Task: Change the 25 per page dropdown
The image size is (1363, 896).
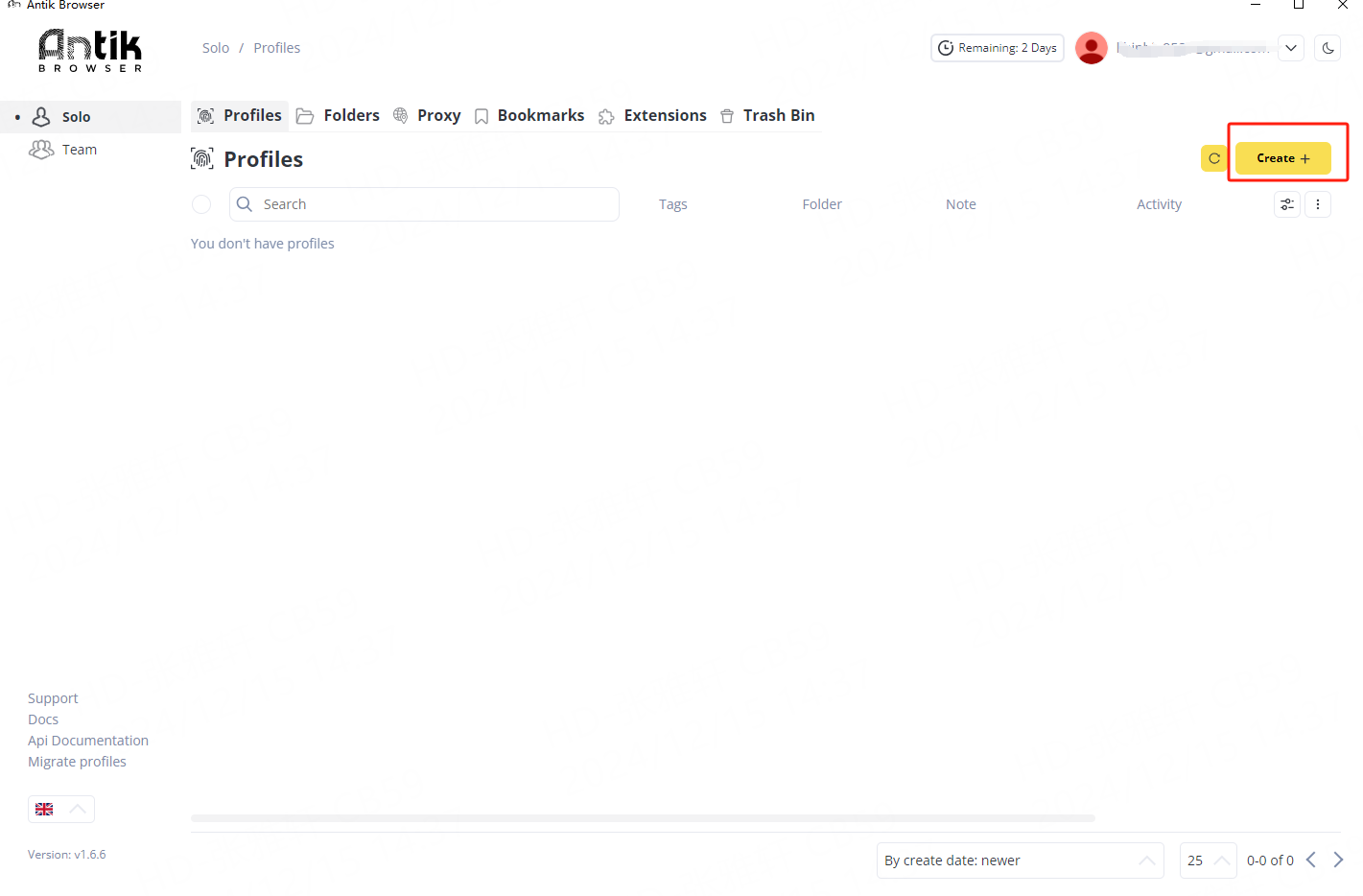Action: [x=1208, y=861]
